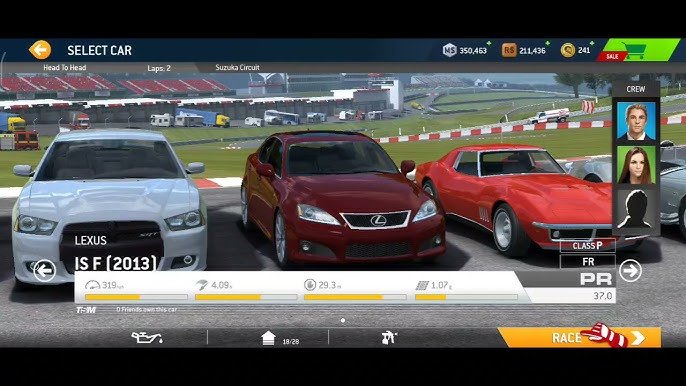Tap the FR drivetrain label
This screenshot has width=686, height=386.
tap(588, 262)
